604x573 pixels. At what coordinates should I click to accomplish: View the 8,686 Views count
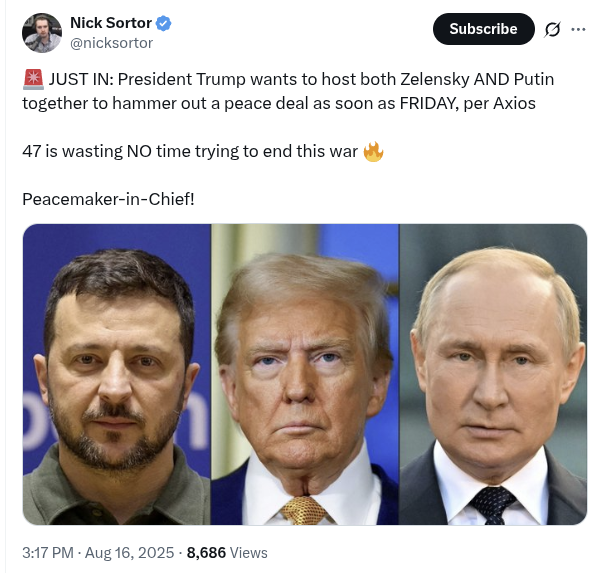coord(227,553)
